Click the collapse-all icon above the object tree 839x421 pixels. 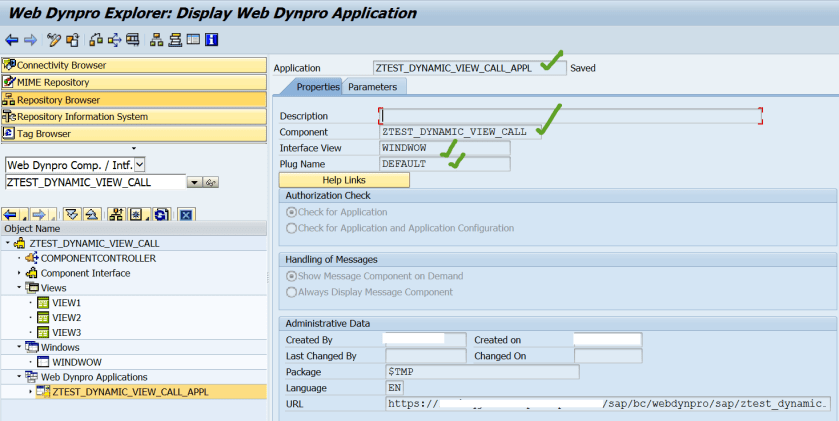pyautogui.click(x=93, y=215)
